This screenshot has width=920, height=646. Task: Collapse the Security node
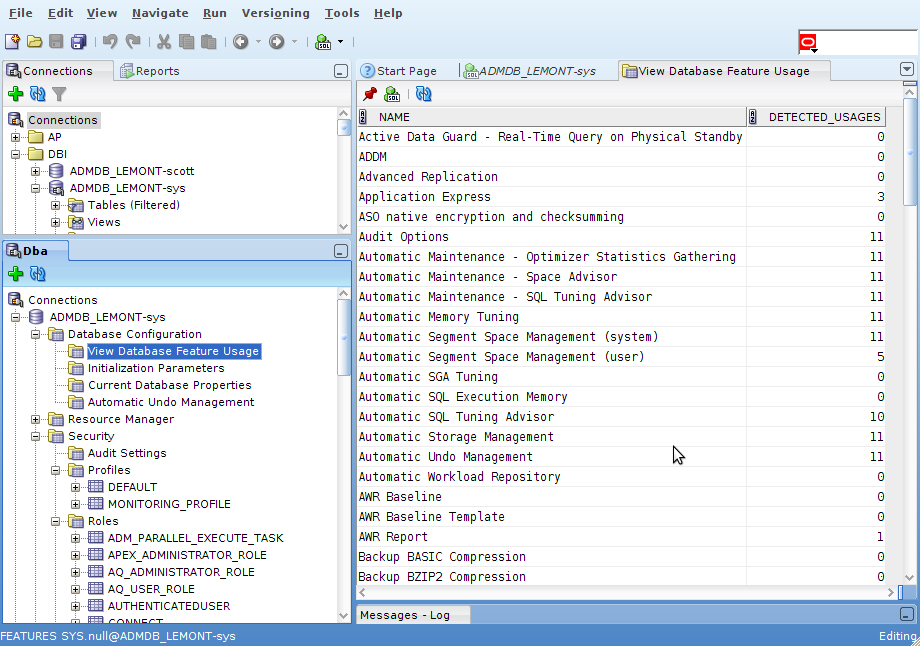[x=36, y=437]
